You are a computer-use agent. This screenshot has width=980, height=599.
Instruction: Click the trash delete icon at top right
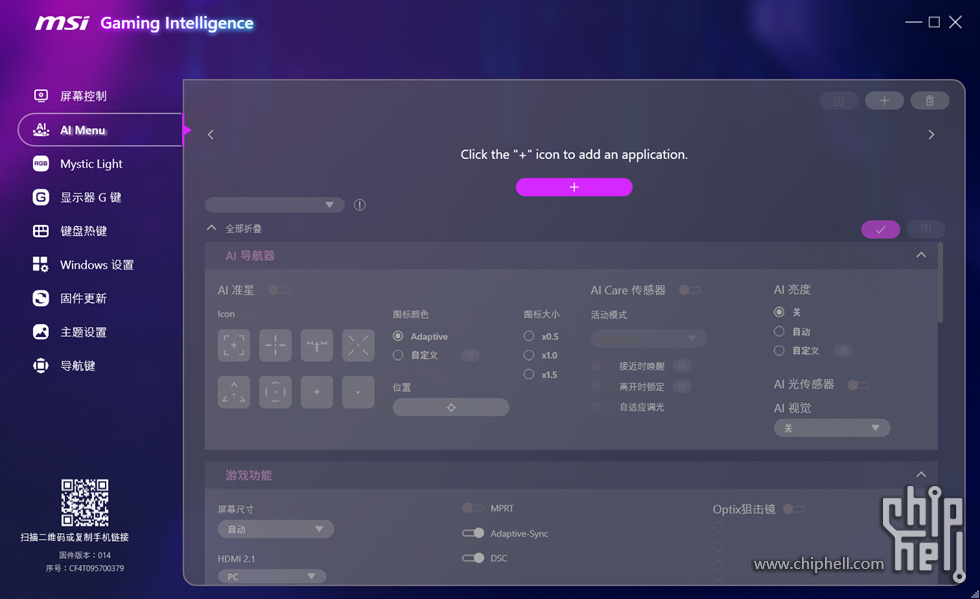[929, 101]
